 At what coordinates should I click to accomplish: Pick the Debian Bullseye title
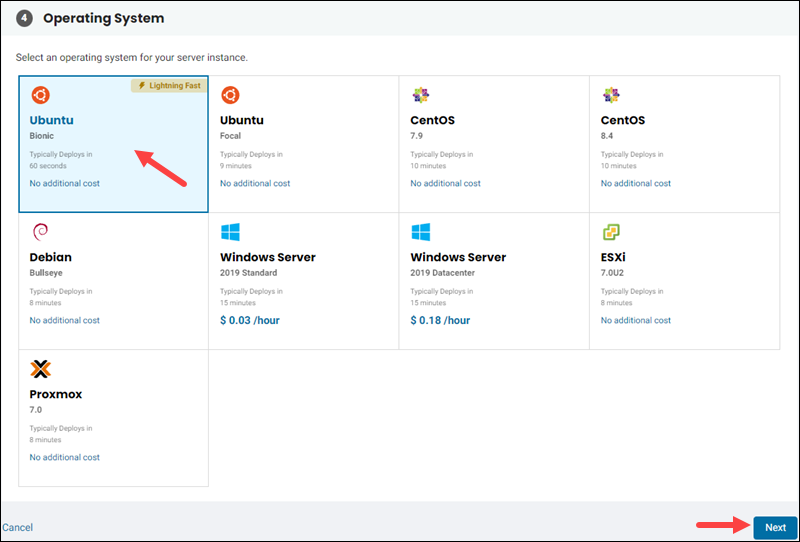pos(51,257)
